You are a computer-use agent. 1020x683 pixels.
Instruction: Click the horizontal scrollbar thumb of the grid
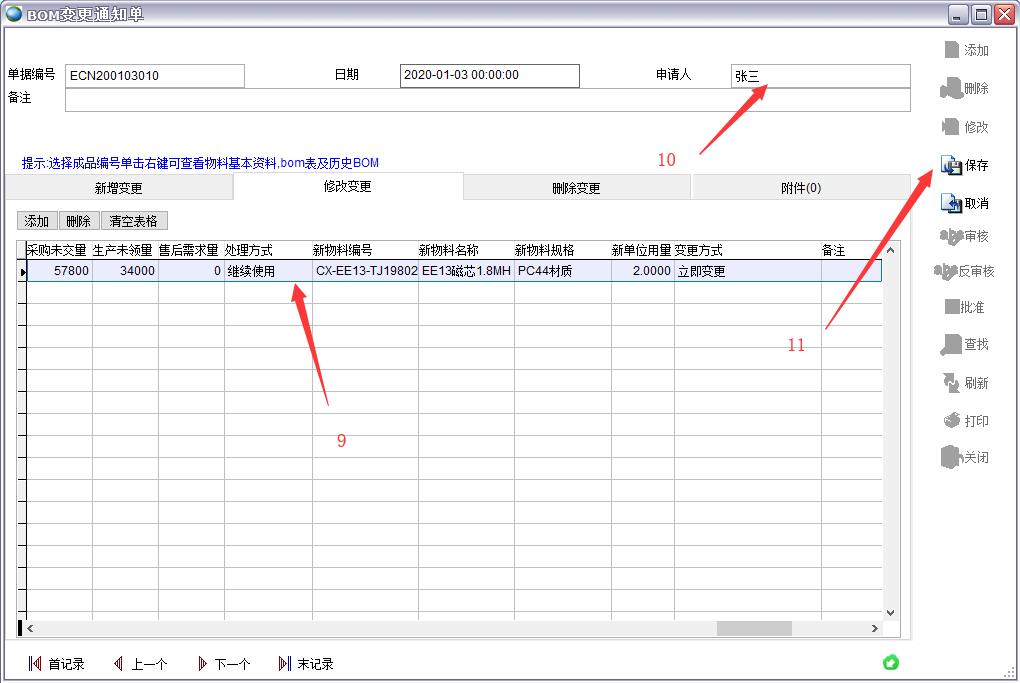coord(754,628)
